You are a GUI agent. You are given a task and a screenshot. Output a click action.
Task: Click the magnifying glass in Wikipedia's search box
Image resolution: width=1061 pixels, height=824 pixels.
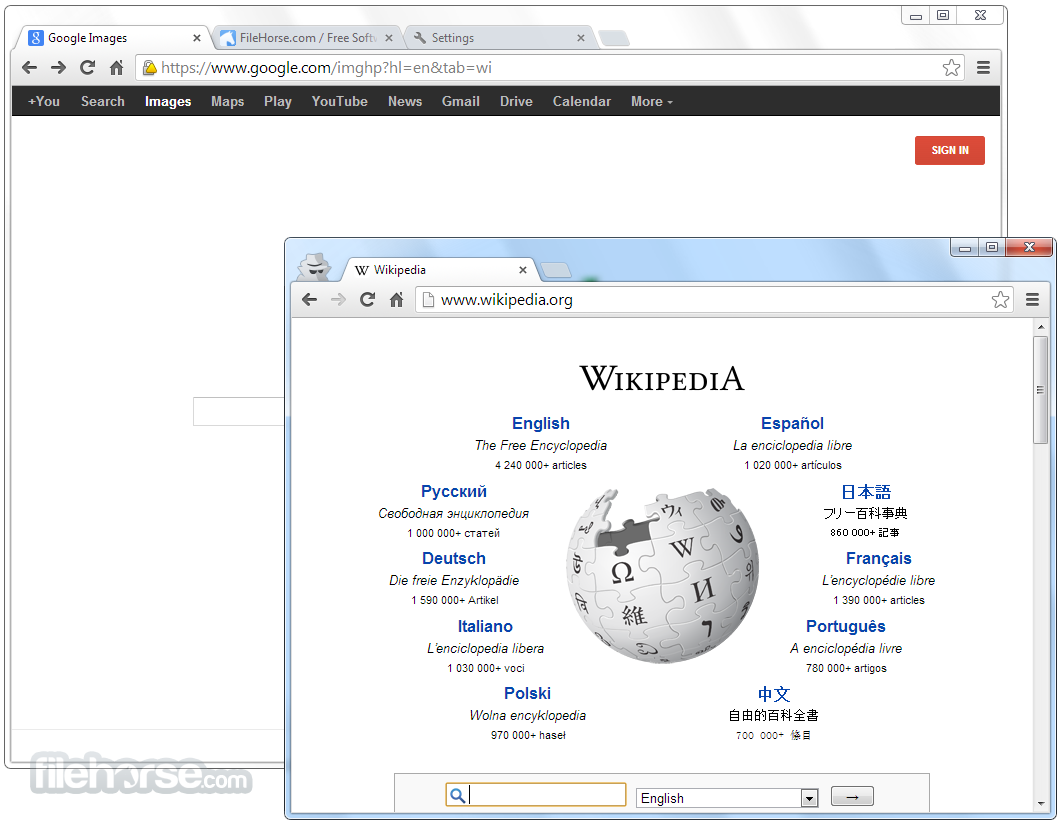click(x=457, y=794)
